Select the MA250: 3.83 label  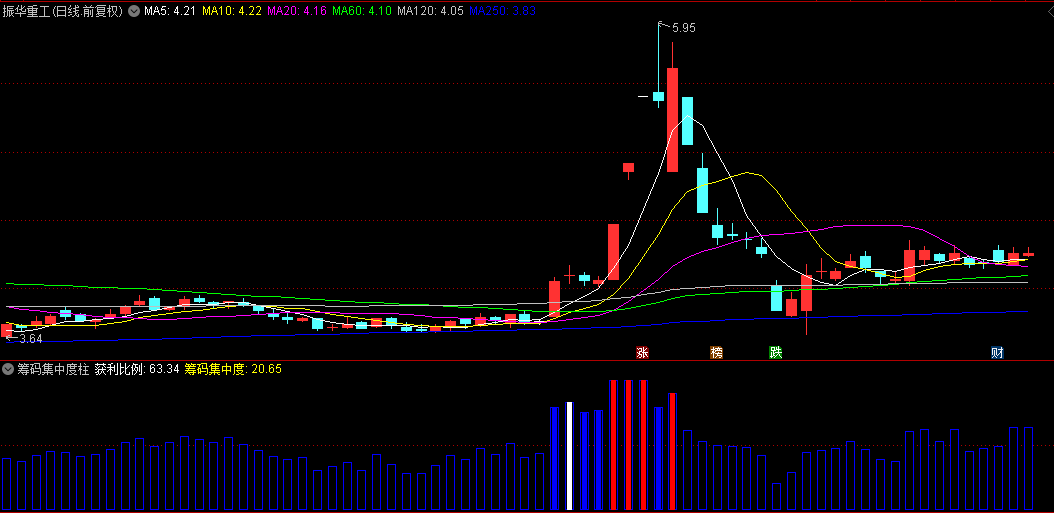[x=502, y=11]
